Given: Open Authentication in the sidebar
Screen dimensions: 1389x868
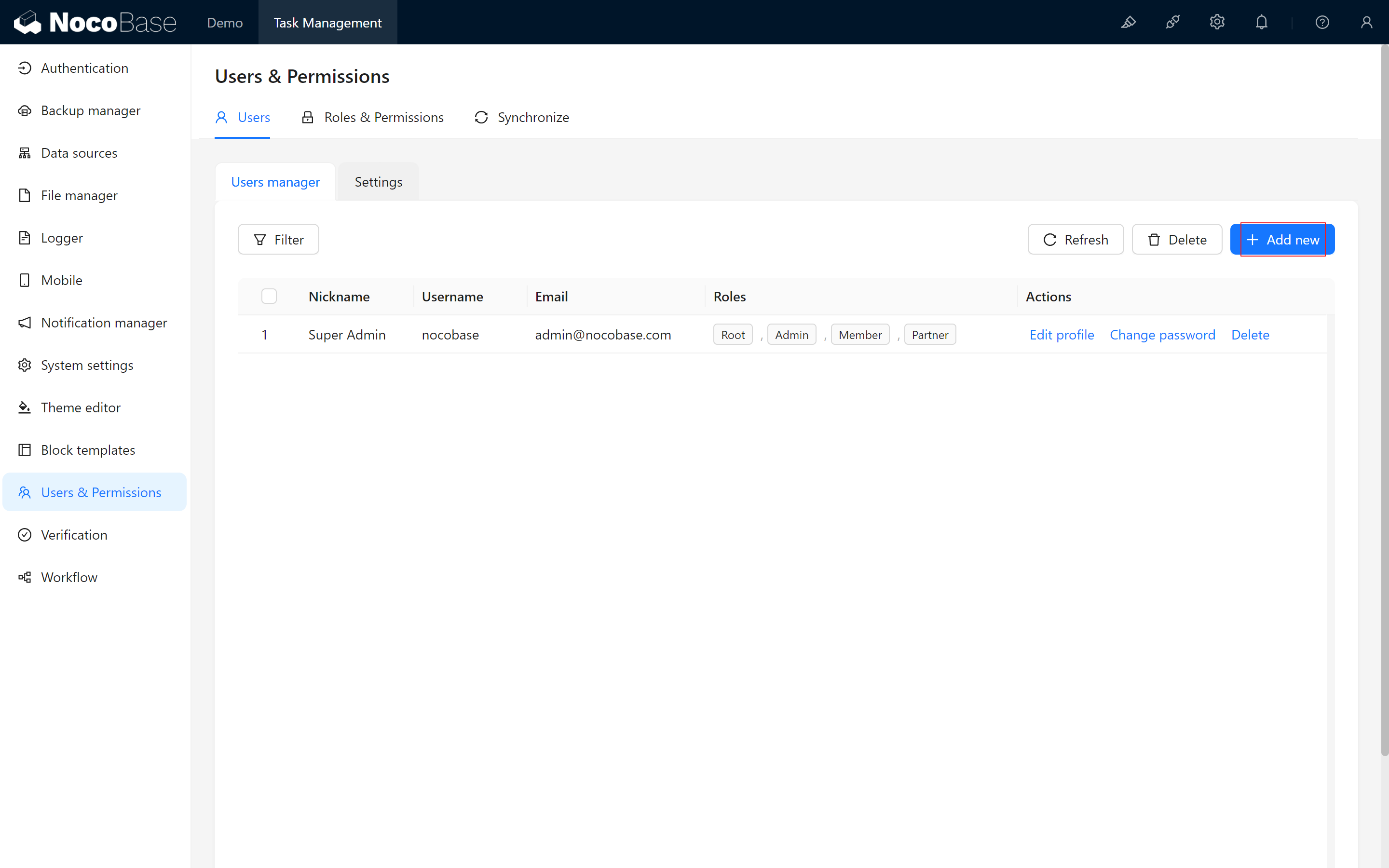Looking at the screenshot, I should [x=95, y=68].
